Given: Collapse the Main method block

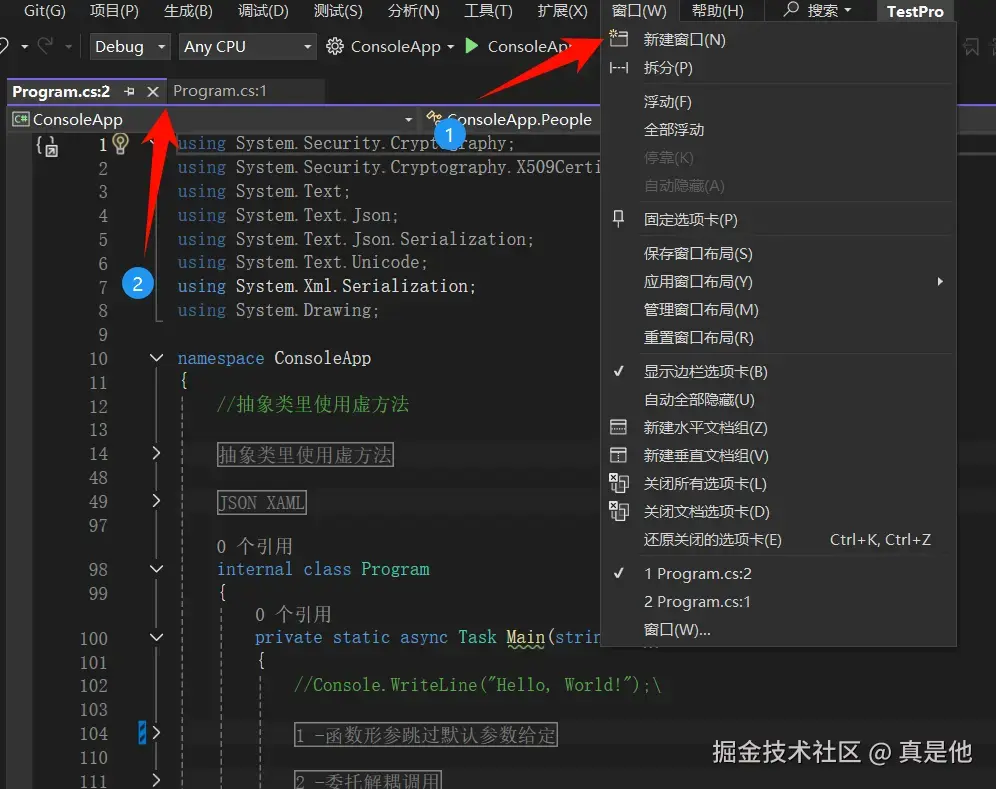Looking at the screenshot, I should point(156,637).
